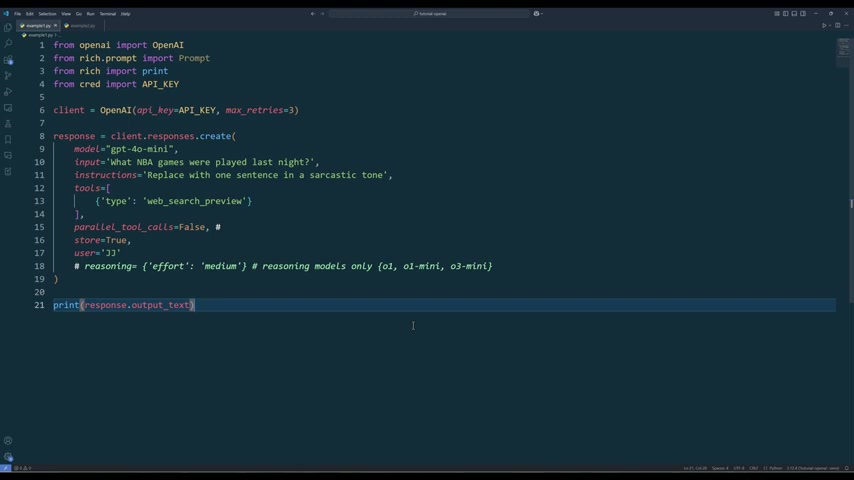Click the instructions string on line 11
This screenshot has height=480, width=854.
pos(265,175)
